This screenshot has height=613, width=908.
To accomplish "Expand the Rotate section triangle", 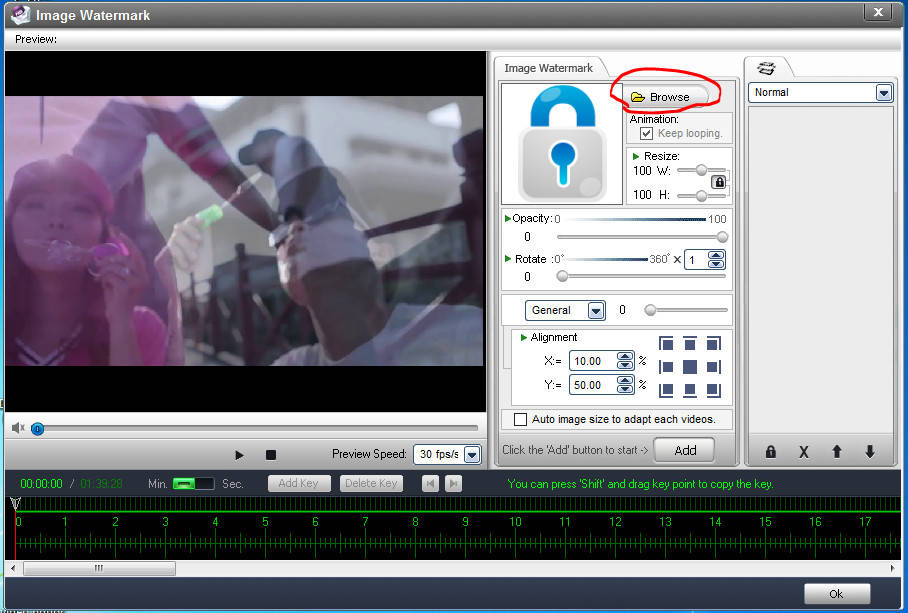I will coord(508,259).
